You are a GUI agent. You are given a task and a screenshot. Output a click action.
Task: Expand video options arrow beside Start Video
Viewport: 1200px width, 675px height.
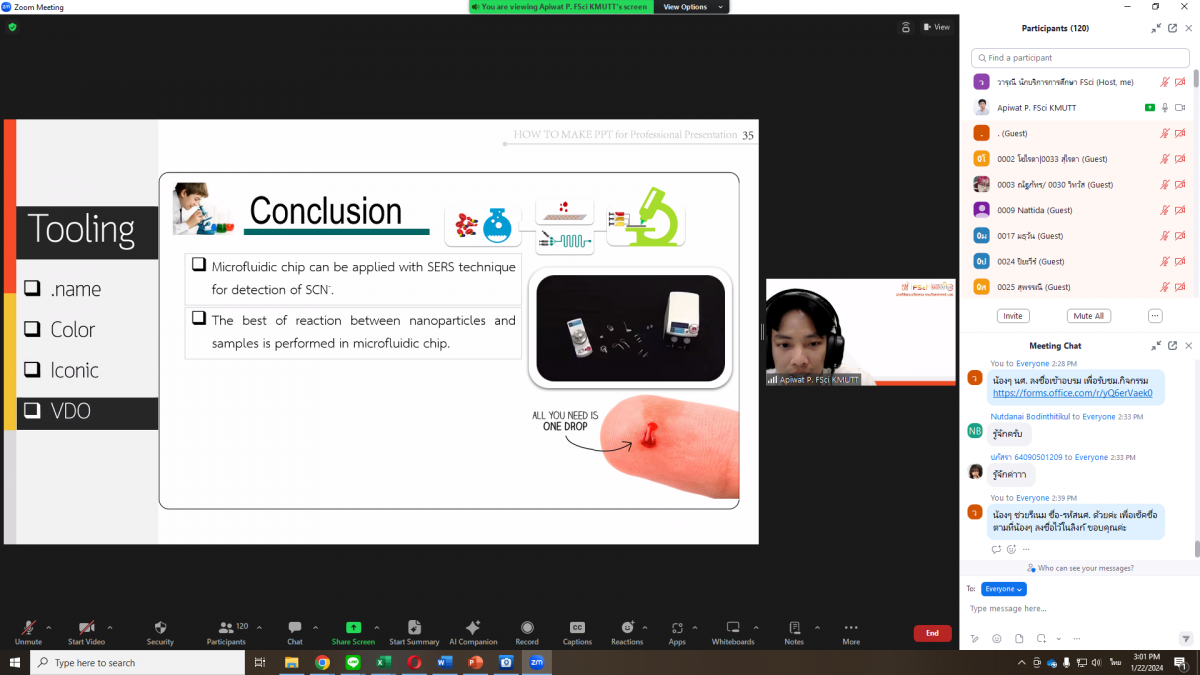tap(109, 627)
